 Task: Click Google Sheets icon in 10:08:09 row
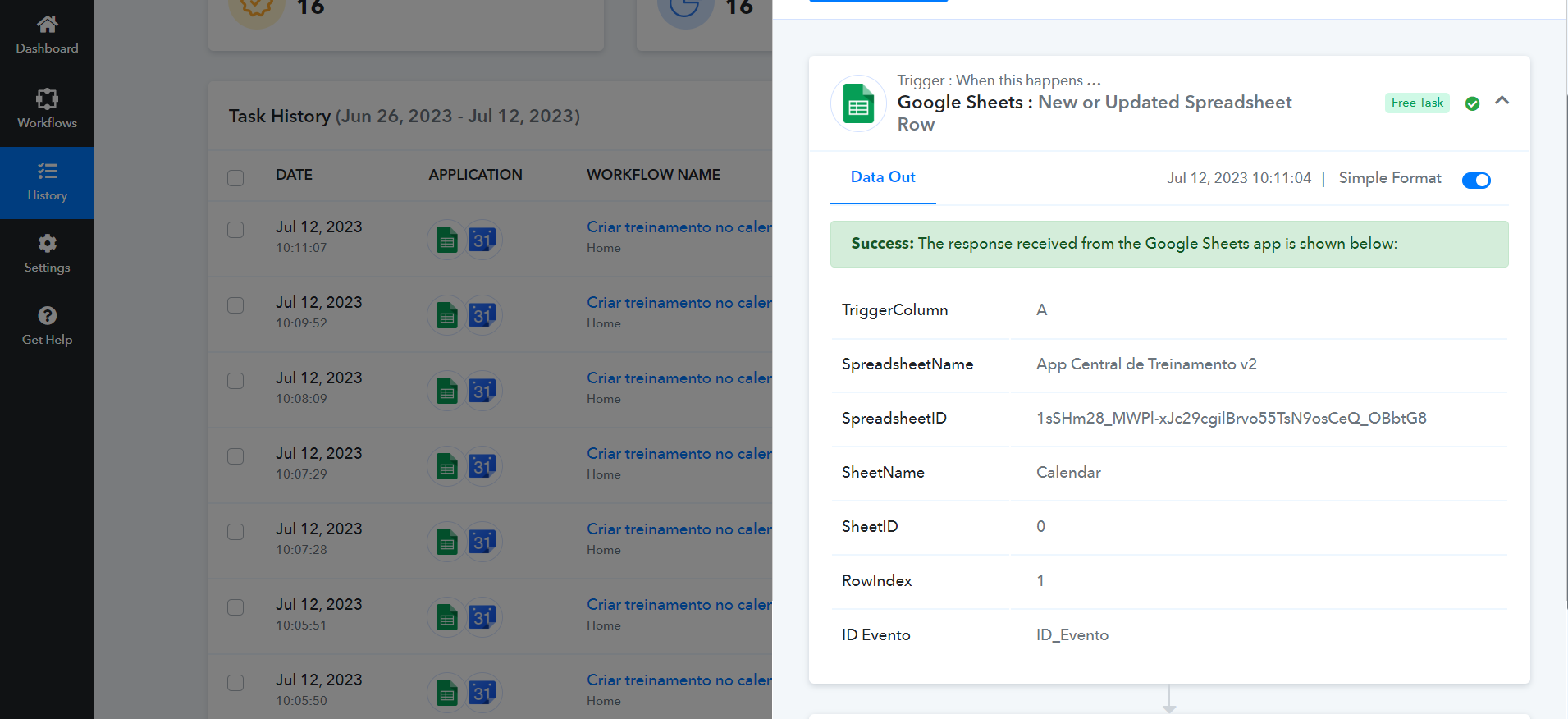click(447, 391)
